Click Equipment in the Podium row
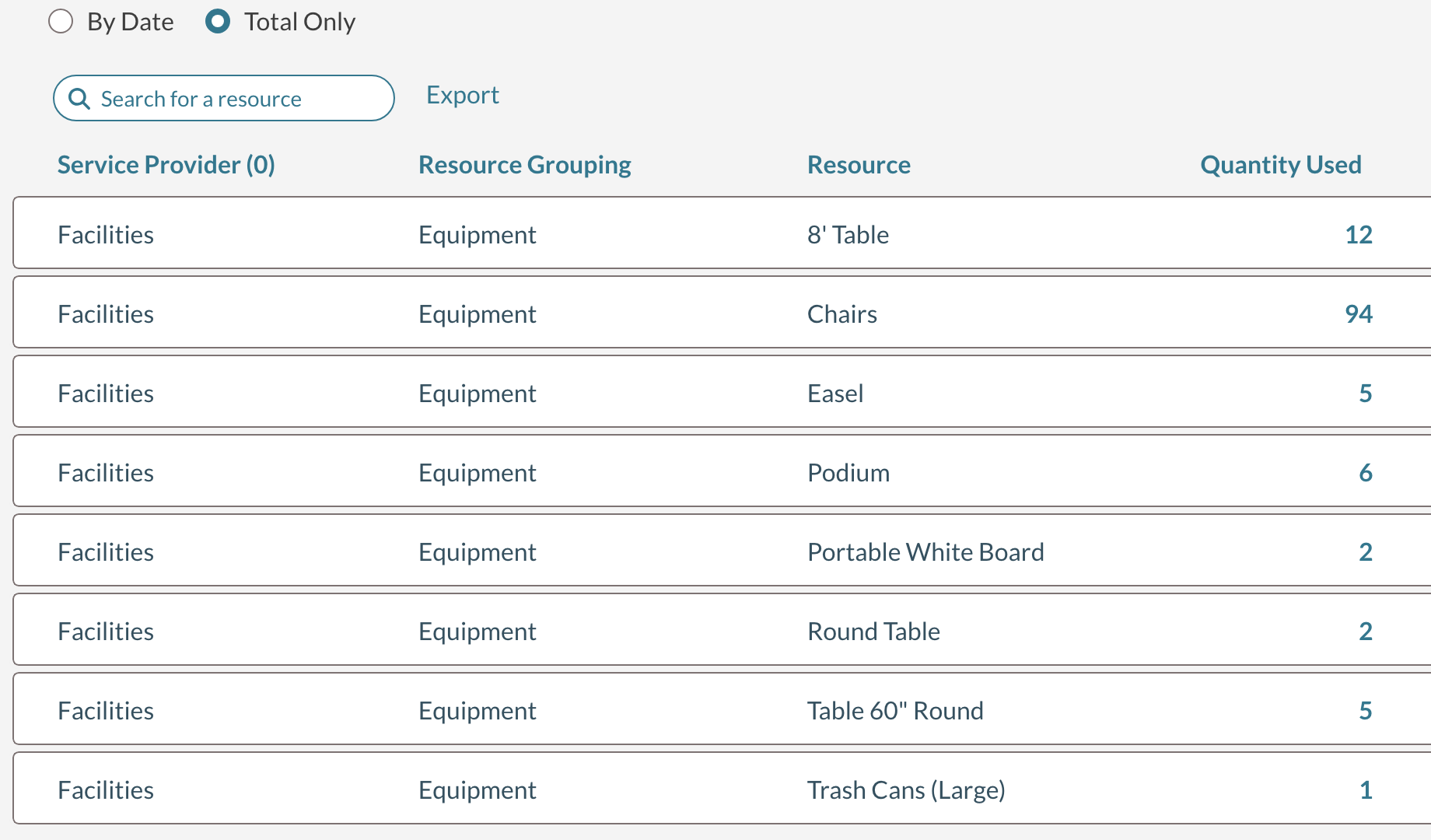Screen dimensions: 1431x840 point(478,472)
